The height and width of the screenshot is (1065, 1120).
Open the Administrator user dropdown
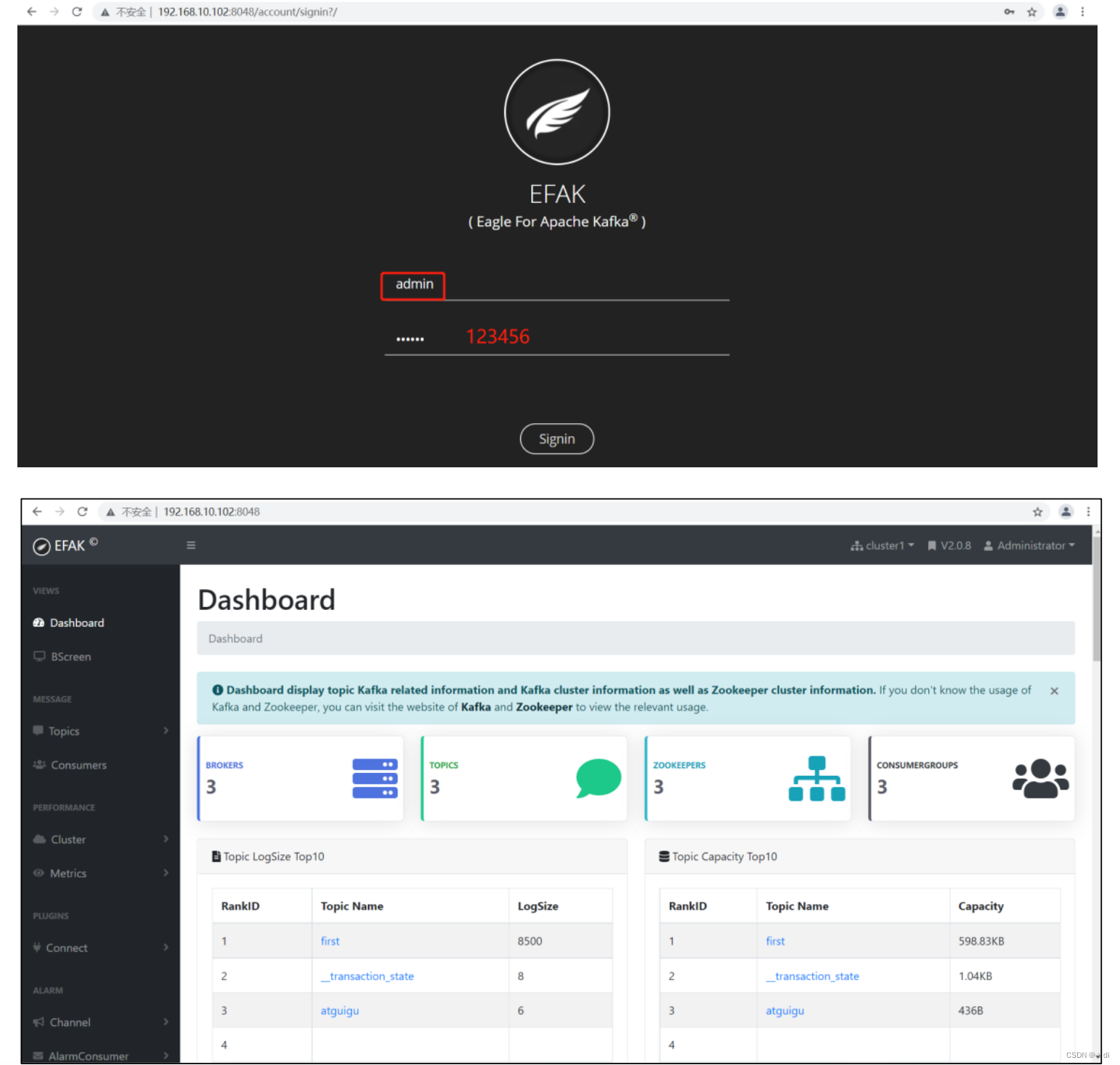point(1029,546)
